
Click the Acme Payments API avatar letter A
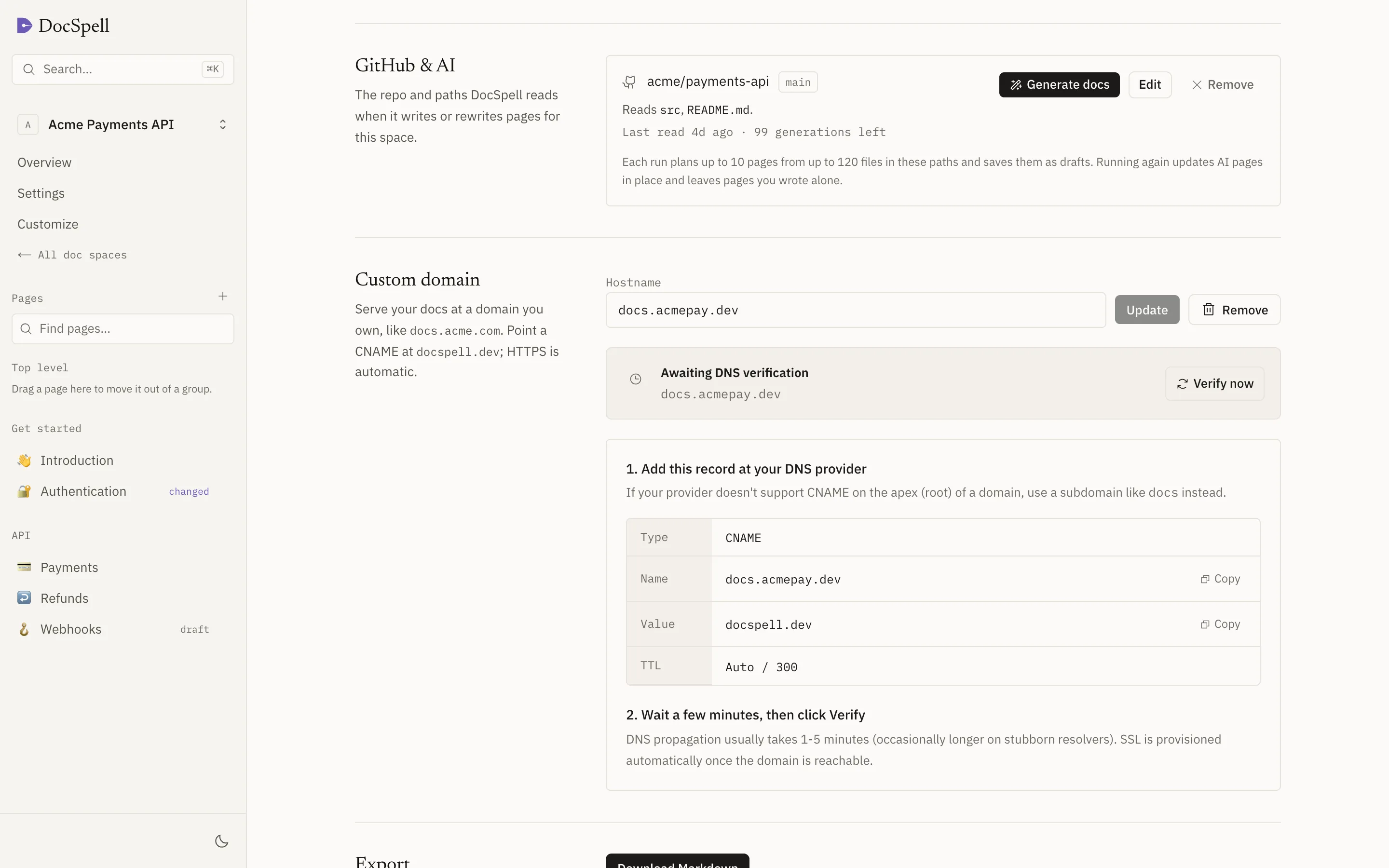(x=27, y=124)
